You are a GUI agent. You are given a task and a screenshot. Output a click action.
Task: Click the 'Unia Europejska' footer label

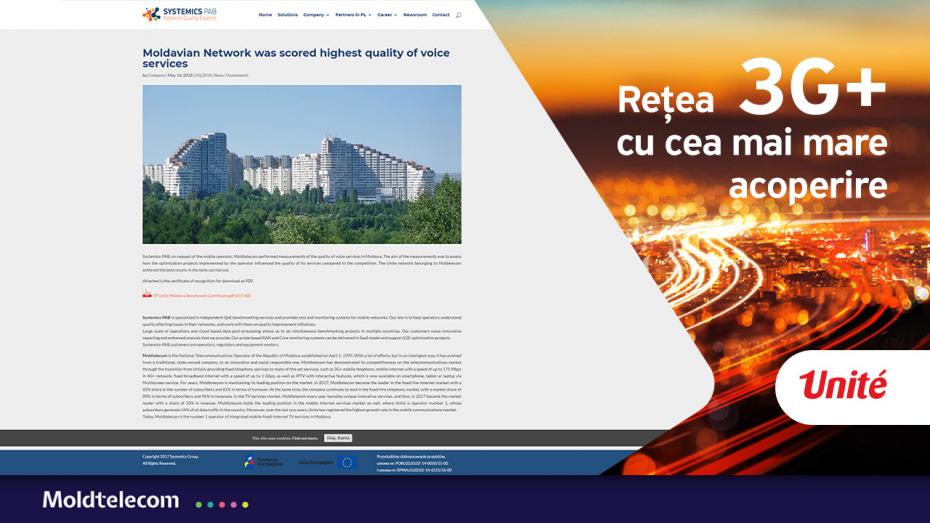[316, 463]
